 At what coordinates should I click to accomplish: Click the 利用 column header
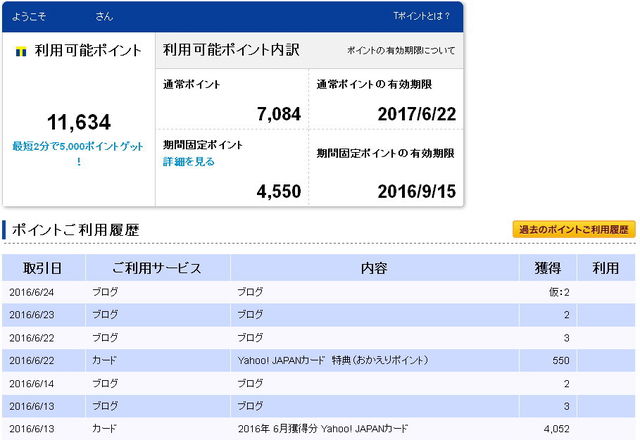tap(606, 268)
